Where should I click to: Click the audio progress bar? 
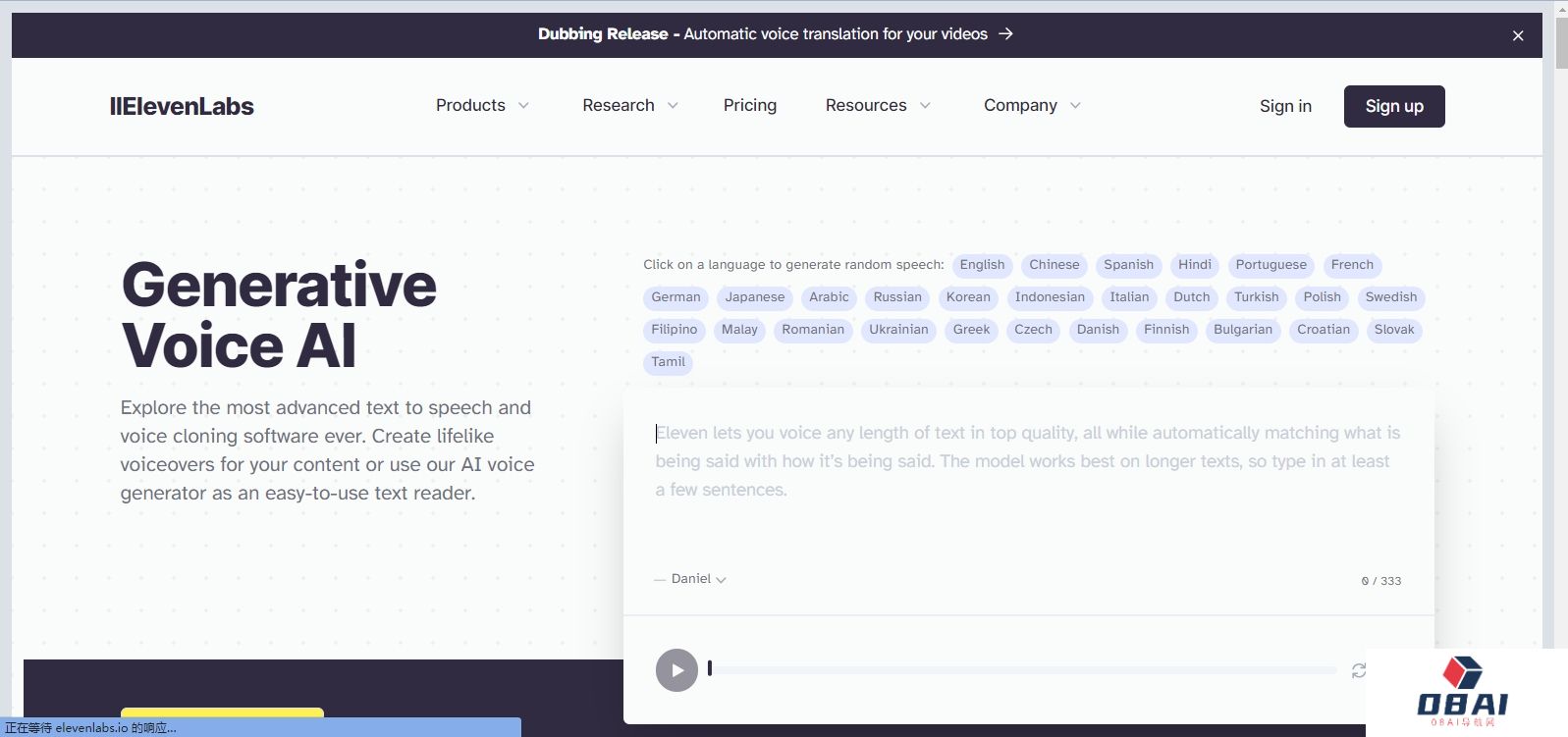pos(1022,670)
